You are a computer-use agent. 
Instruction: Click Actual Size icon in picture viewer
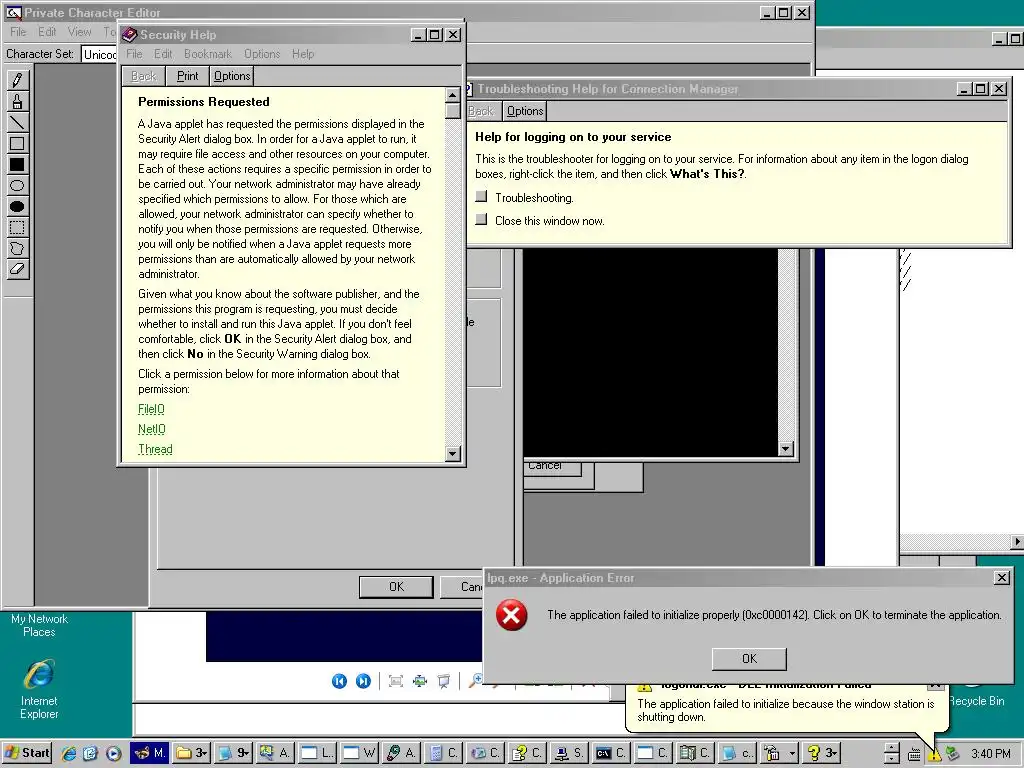click(x=420, y=681)
